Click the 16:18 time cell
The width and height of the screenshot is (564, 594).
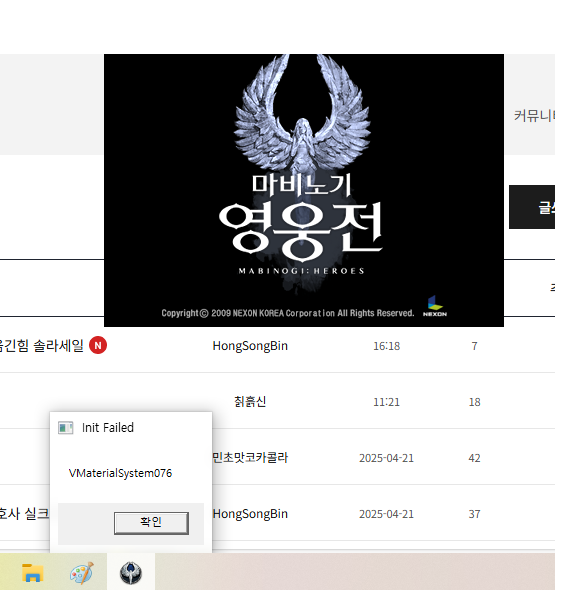point(386,346)
